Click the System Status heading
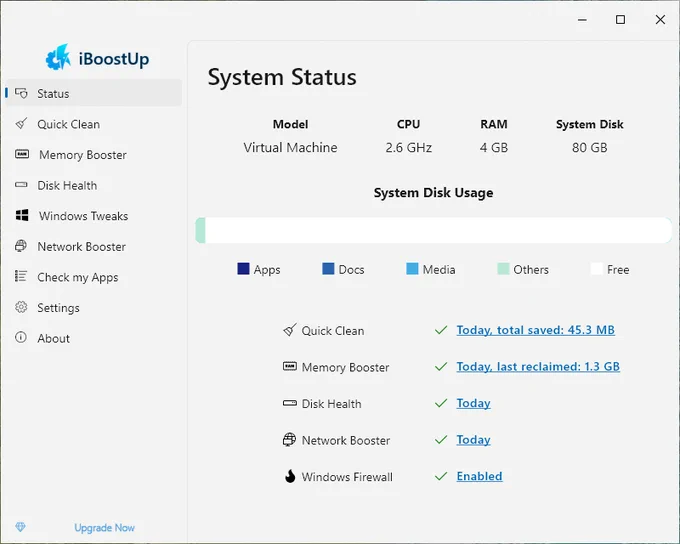Screen dimensions: 680x544 [x=282, y=77]
